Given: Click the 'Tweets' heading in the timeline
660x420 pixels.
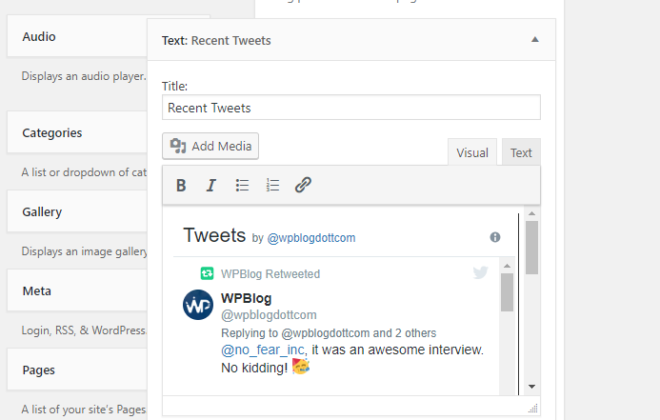Looking at the screenshot, I should click(214, 235).
